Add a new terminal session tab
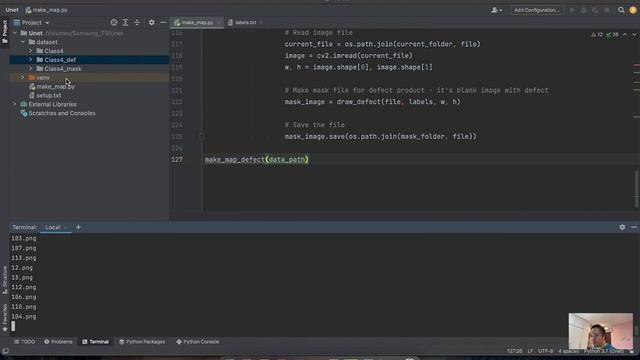Screen dimensions: 640x360 tap(78, 227)
